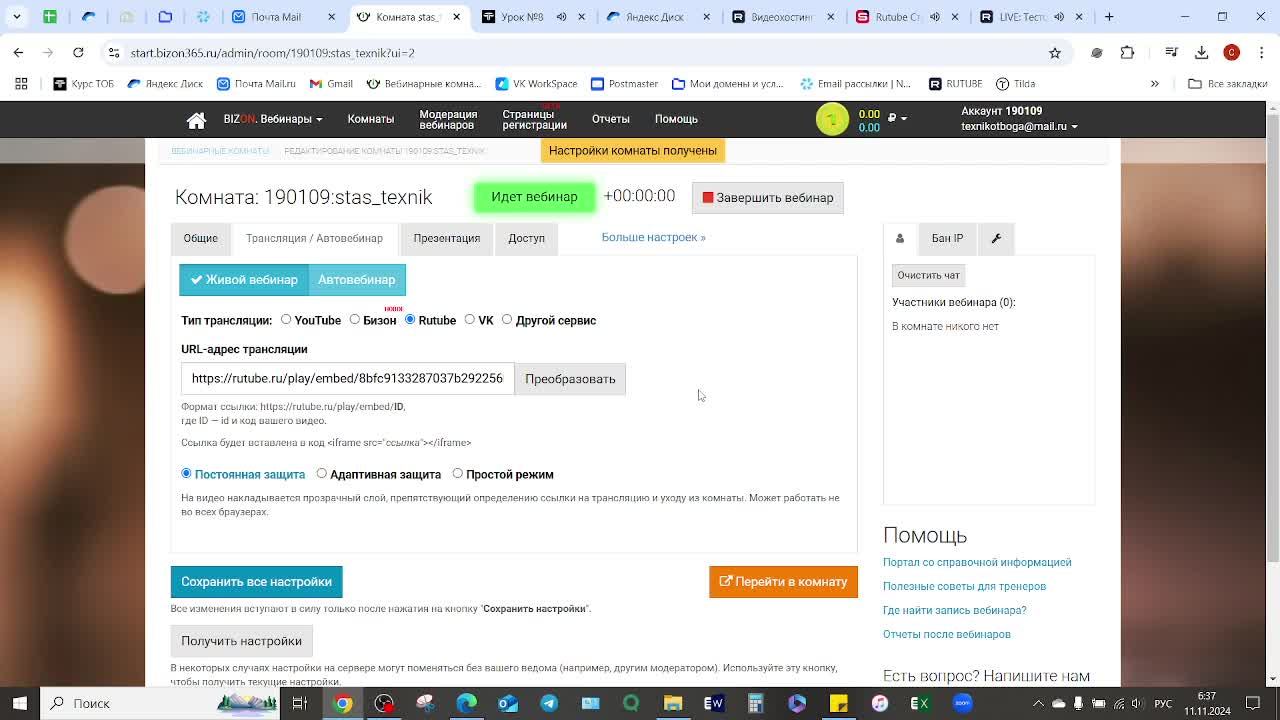View site information icon in address bar
Screen dimensions: 1280x720
113,52
